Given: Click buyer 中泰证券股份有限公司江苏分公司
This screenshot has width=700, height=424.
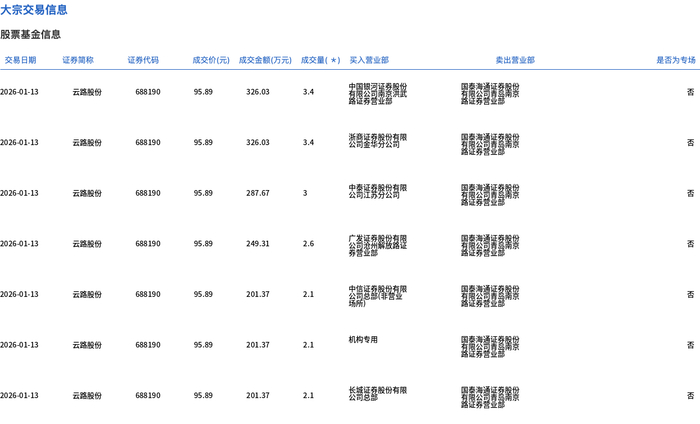Looking at the screenshot, I should coord(378,191).
